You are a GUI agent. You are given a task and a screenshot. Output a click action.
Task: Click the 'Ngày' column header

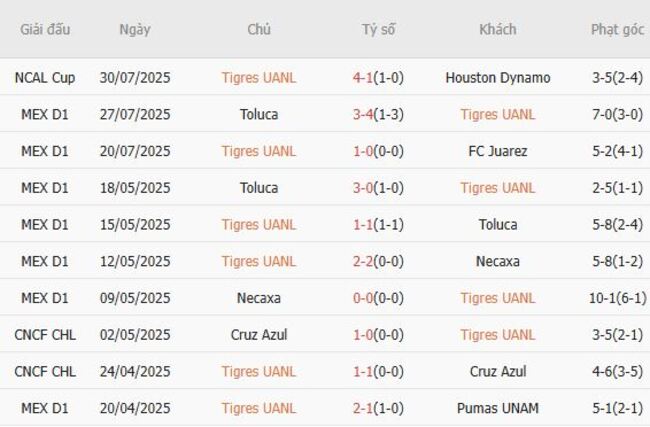(135, 29)
